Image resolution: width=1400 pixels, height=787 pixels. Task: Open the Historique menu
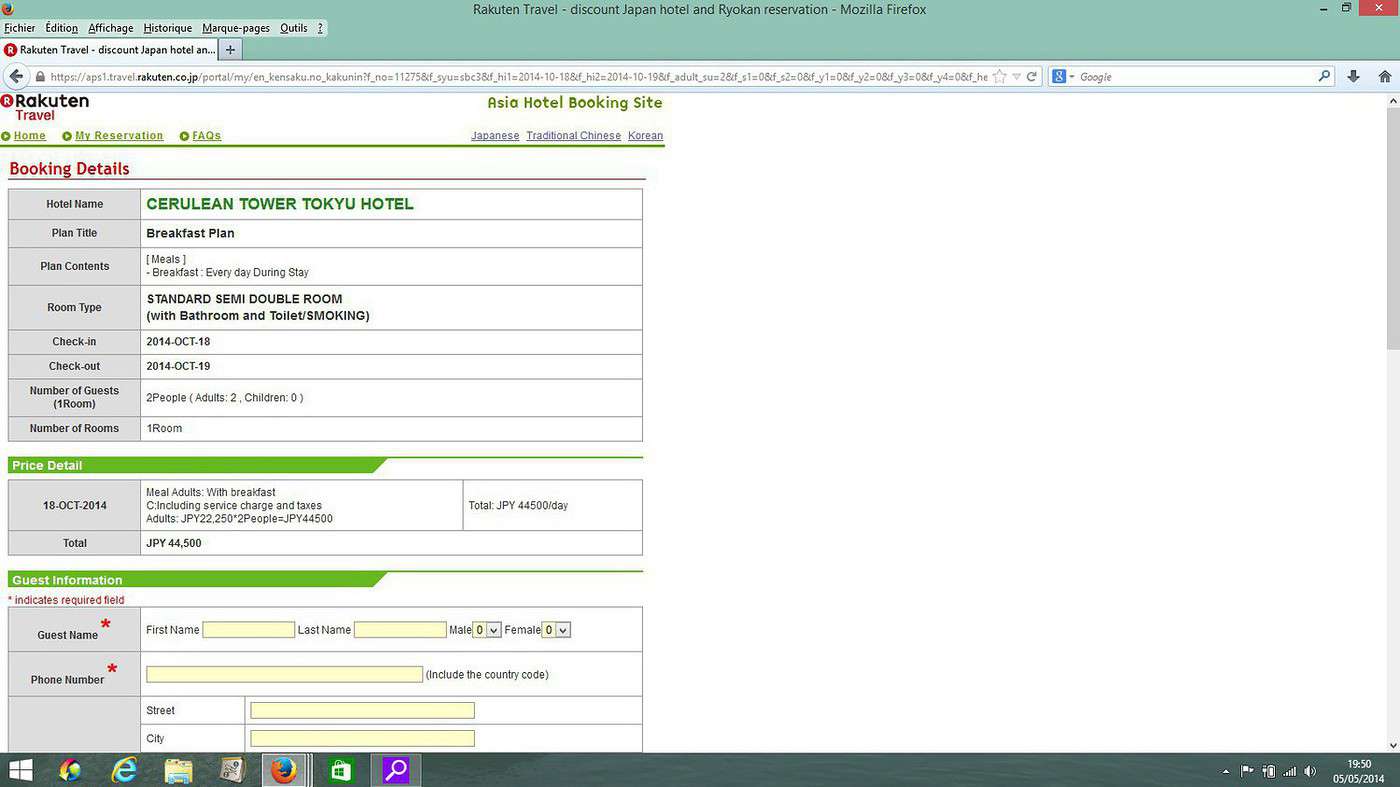167,28
